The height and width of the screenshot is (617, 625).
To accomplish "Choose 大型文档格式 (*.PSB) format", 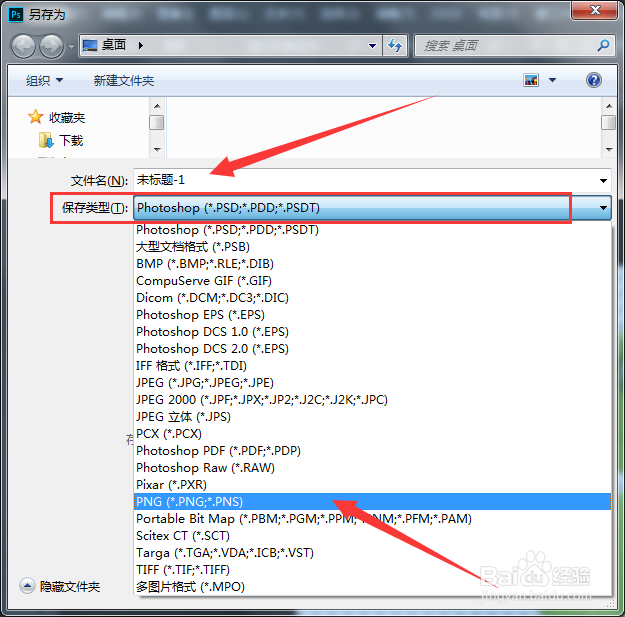I will click(372, 247).
